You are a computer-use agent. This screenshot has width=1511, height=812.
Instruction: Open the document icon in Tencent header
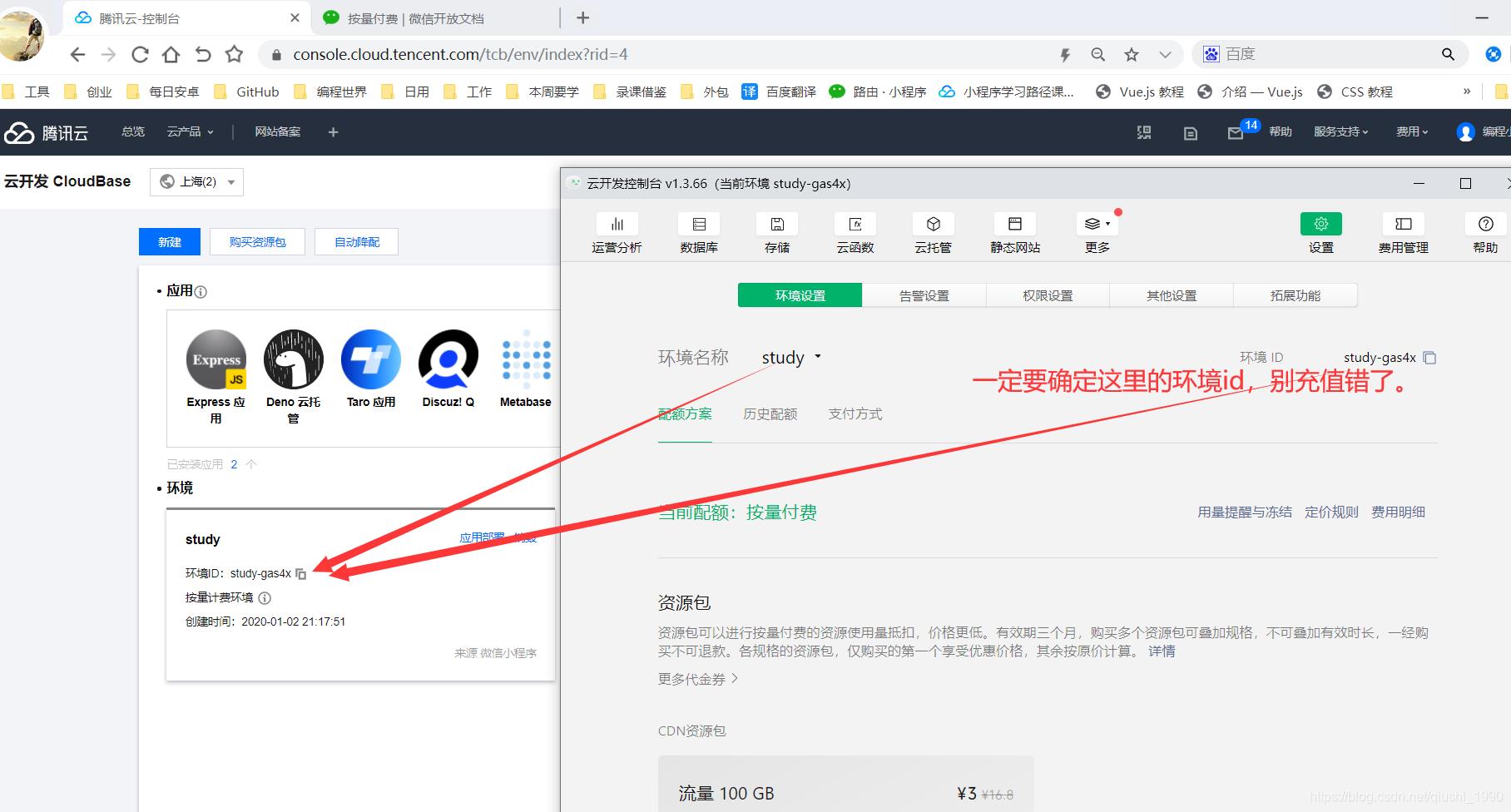1191,133
